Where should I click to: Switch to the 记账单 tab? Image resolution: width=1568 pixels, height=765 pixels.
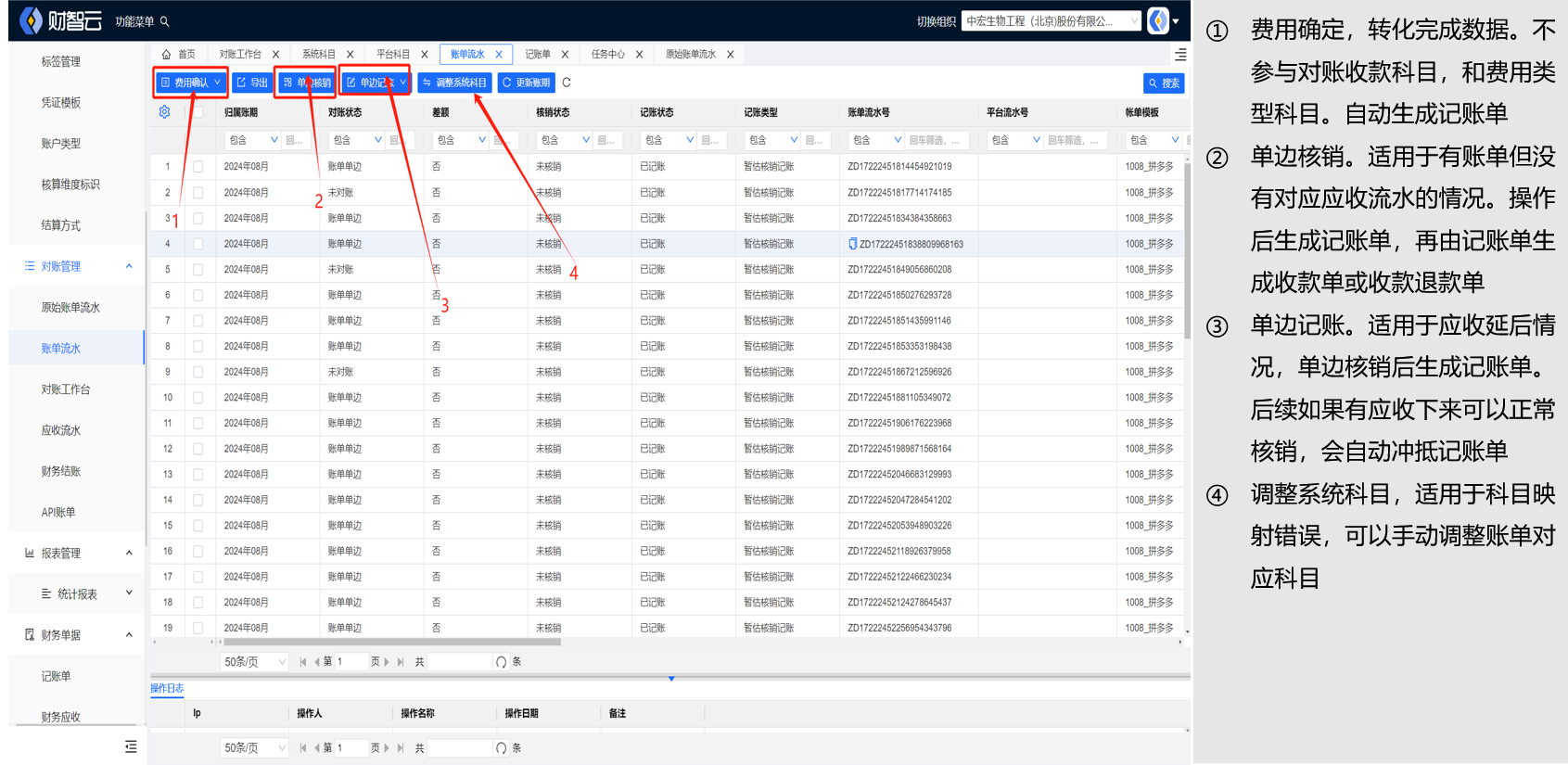[x=538, y=55]
